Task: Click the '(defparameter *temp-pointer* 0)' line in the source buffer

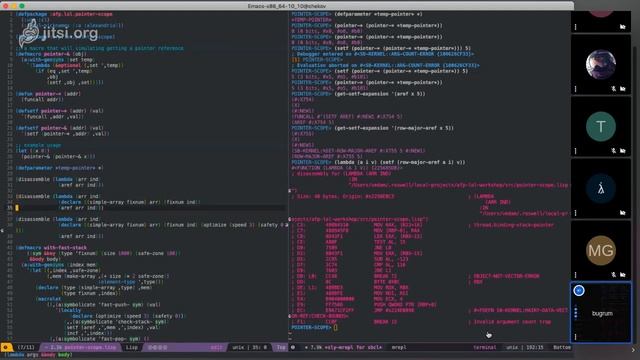Action: pos(60,168)
